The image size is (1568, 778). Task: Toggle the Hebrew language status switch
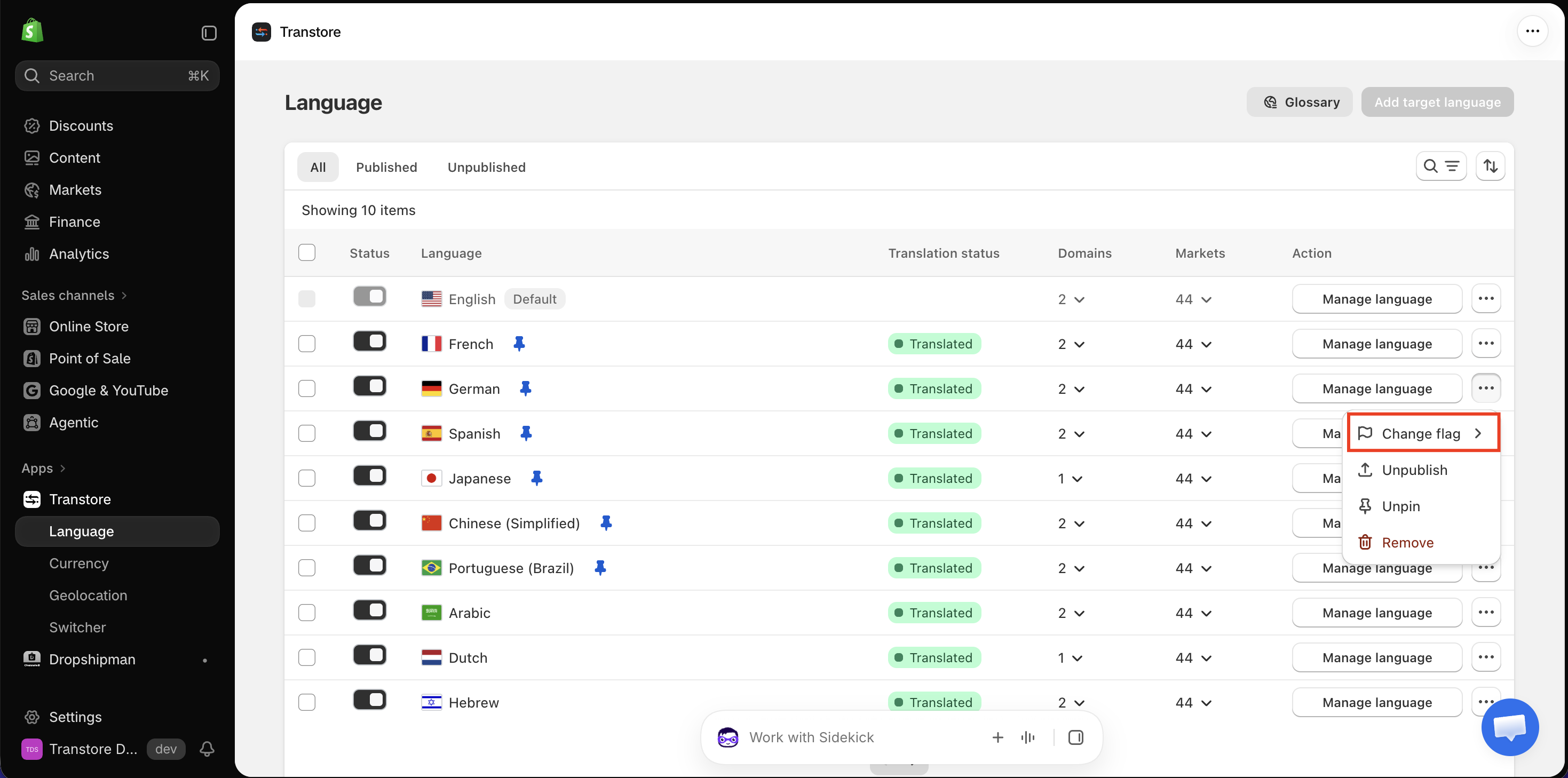point(369,700)
